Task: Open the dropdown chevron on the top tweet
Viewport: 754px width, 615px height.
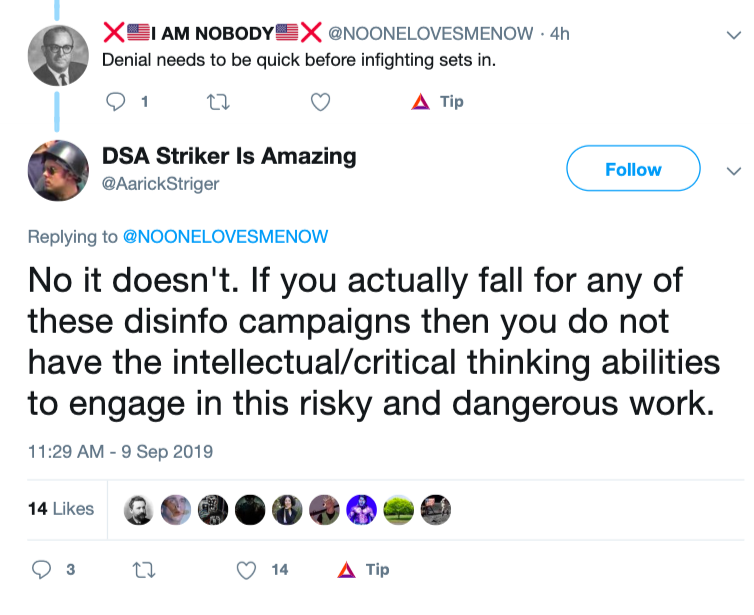Action: [733, 35]
